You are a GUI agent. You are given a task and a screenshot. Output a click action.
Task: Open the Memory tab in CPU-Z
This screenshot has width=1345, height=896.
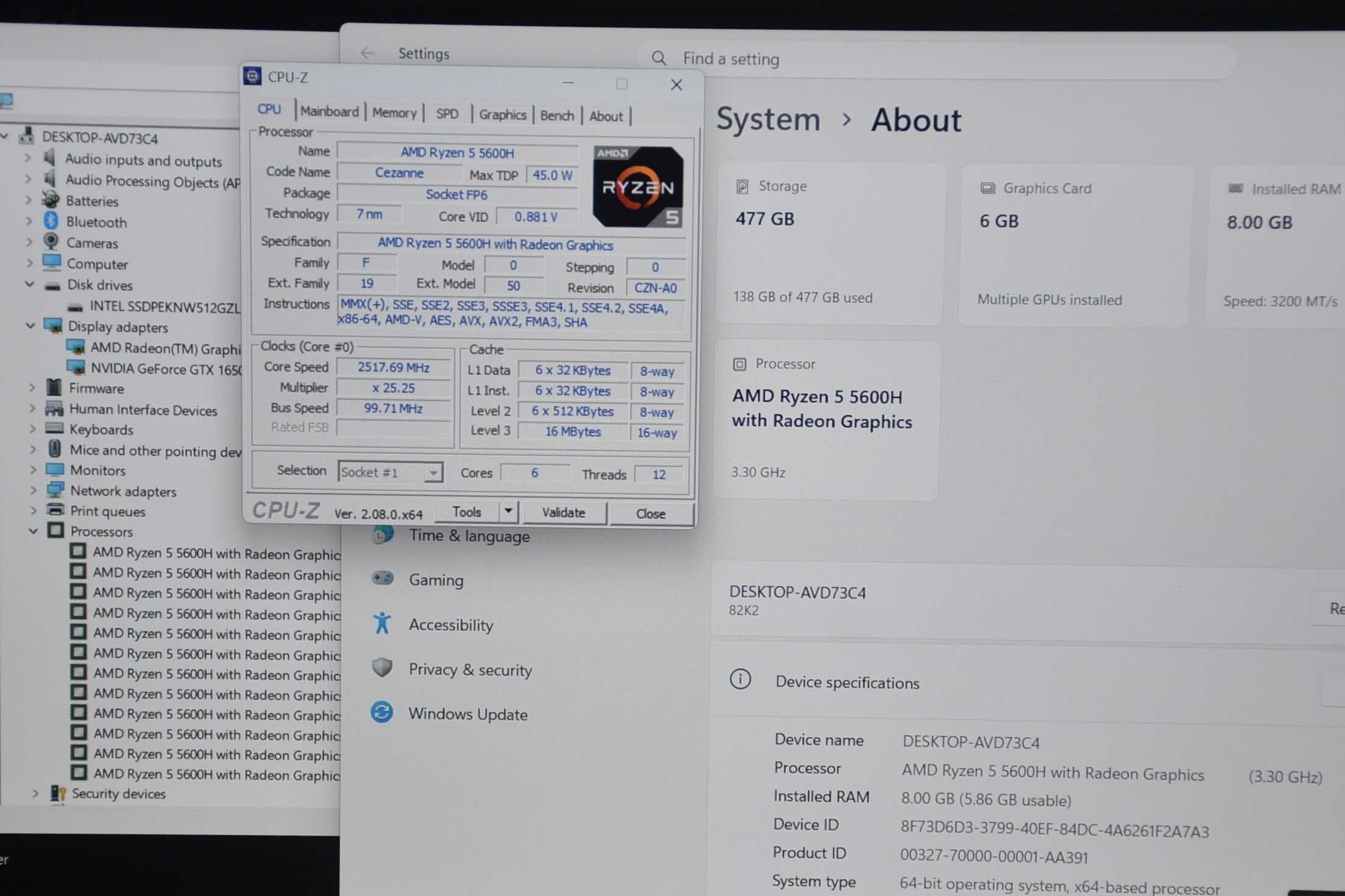point(394,113)
